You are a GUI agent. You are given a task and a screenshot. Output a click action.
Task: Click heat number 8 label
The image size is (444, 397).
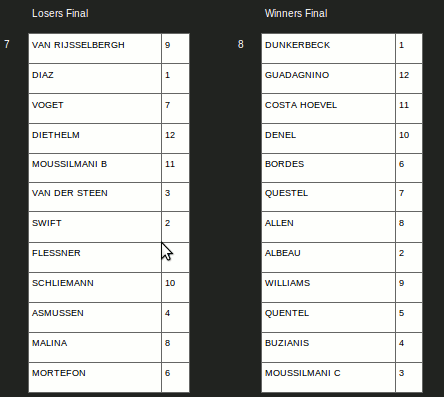point(241,44)
